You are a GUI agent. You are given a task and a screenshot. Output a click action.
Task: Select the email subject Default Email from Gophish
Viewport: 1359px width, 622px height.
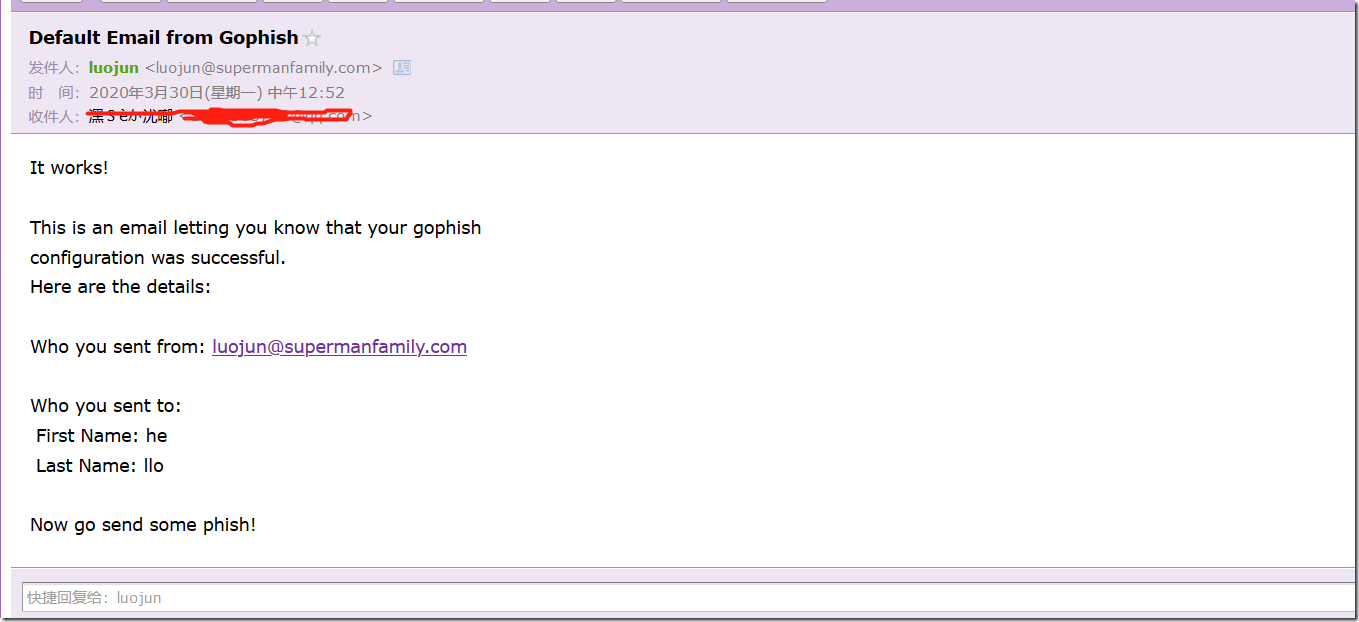click(x=164, y=38)
